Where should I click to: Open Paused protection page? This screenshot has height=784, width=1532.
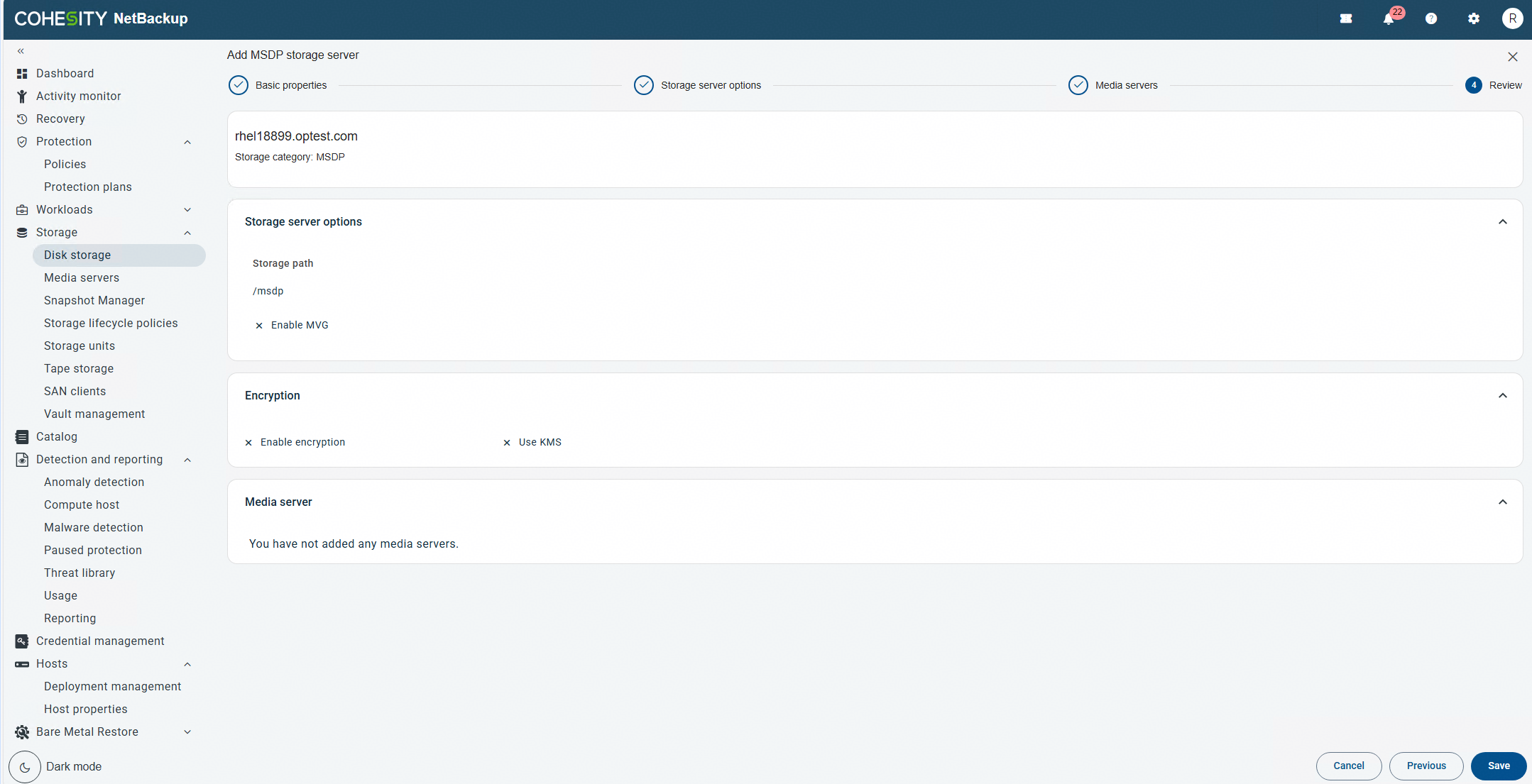(93, 551)
